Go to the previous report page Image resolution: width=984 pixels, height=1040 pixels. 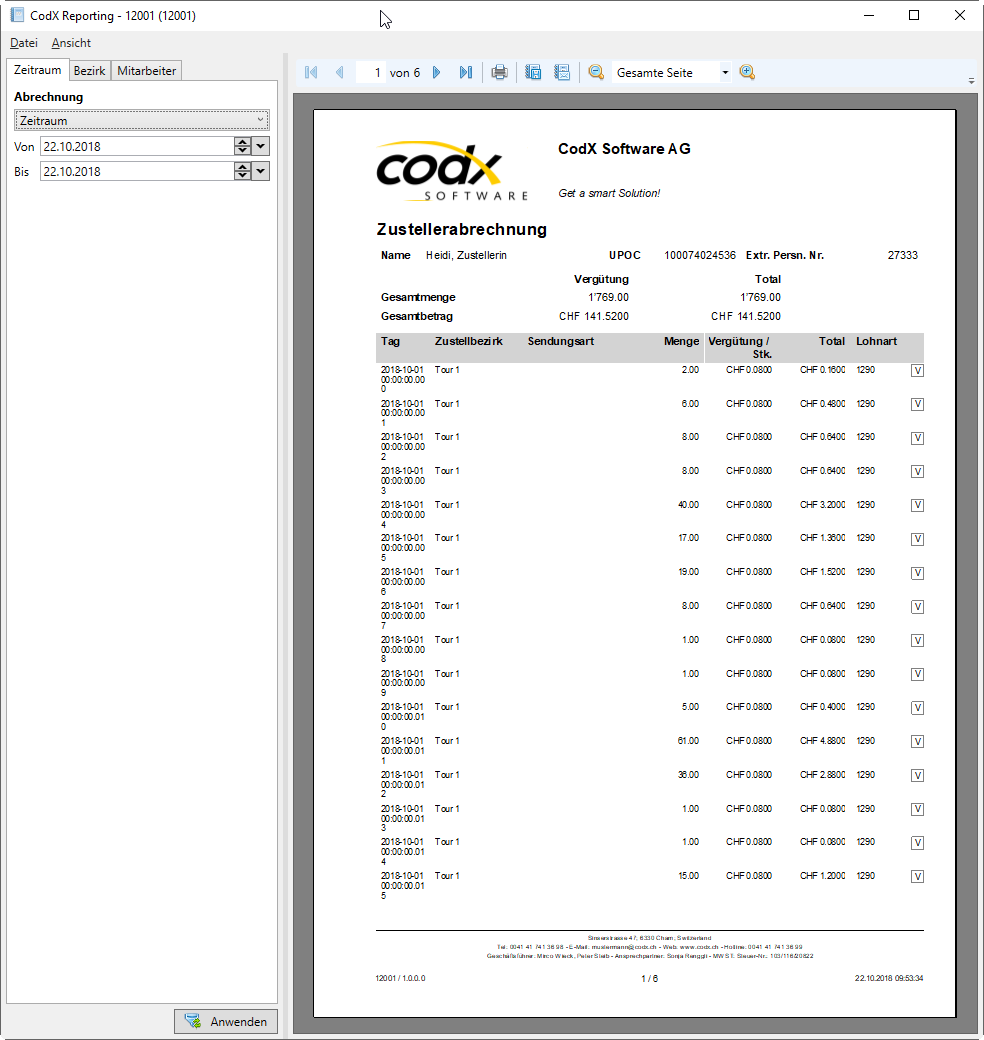[339, 72]
